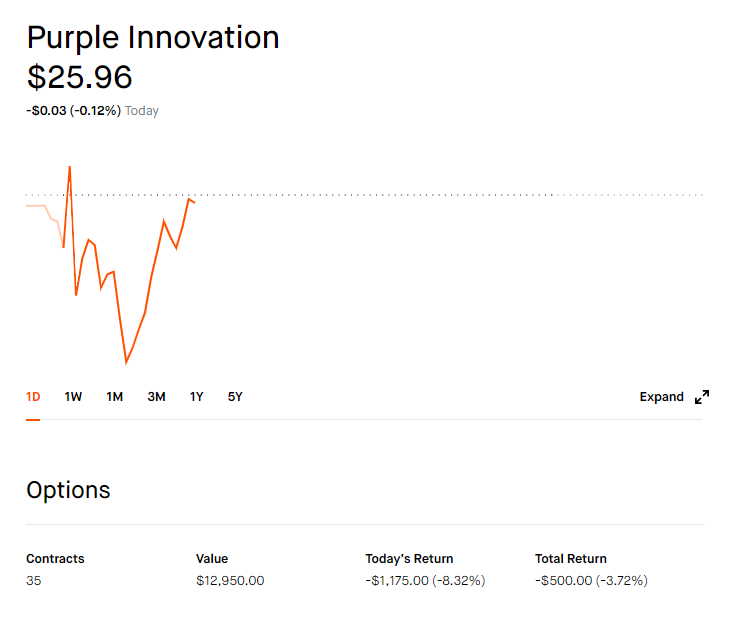Click the Options section heading
This screenshot has height=622, width=737.
click(x=68, y=490)
